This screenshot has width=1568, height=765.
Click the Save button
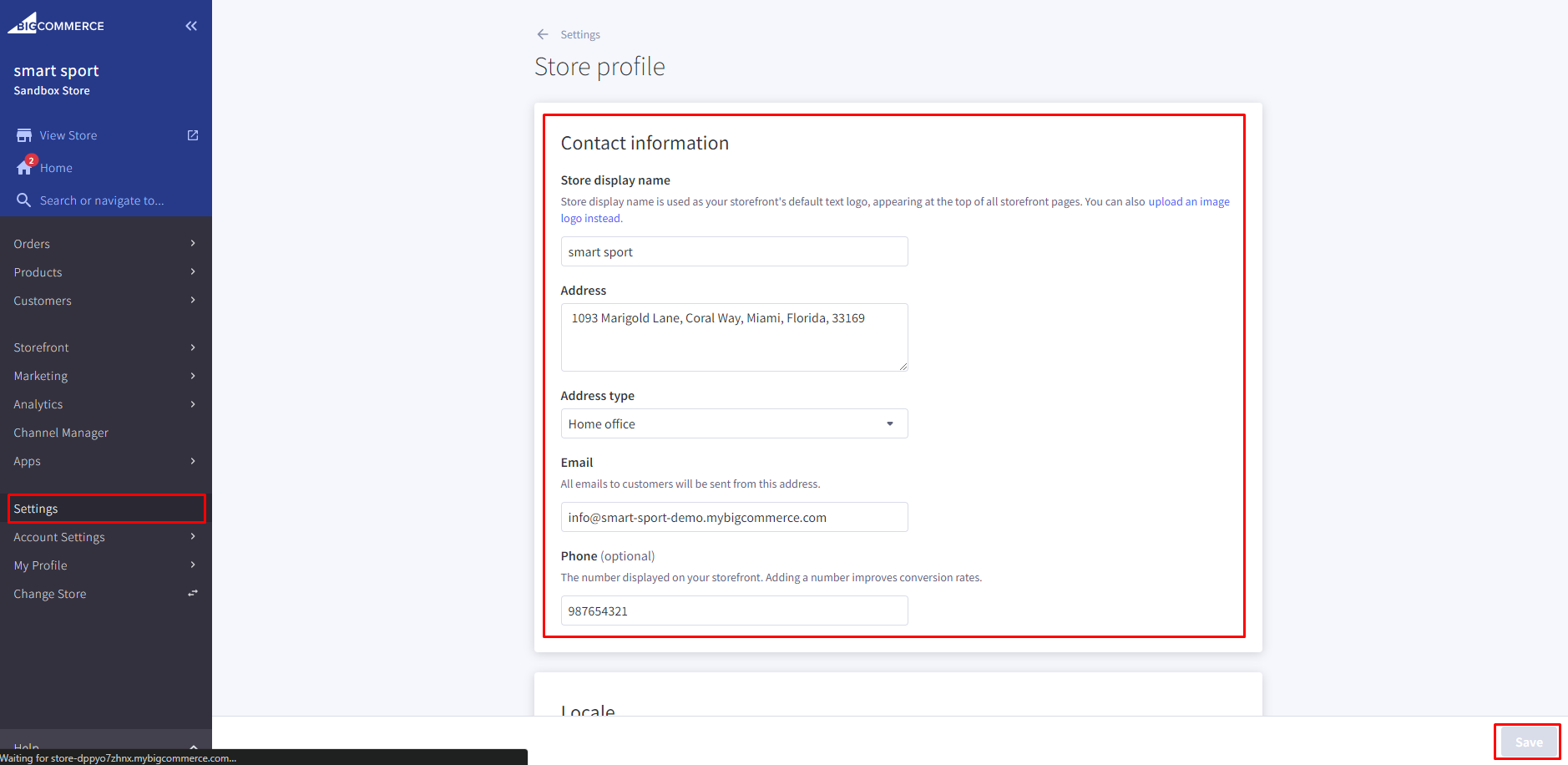click(1528, 742)
